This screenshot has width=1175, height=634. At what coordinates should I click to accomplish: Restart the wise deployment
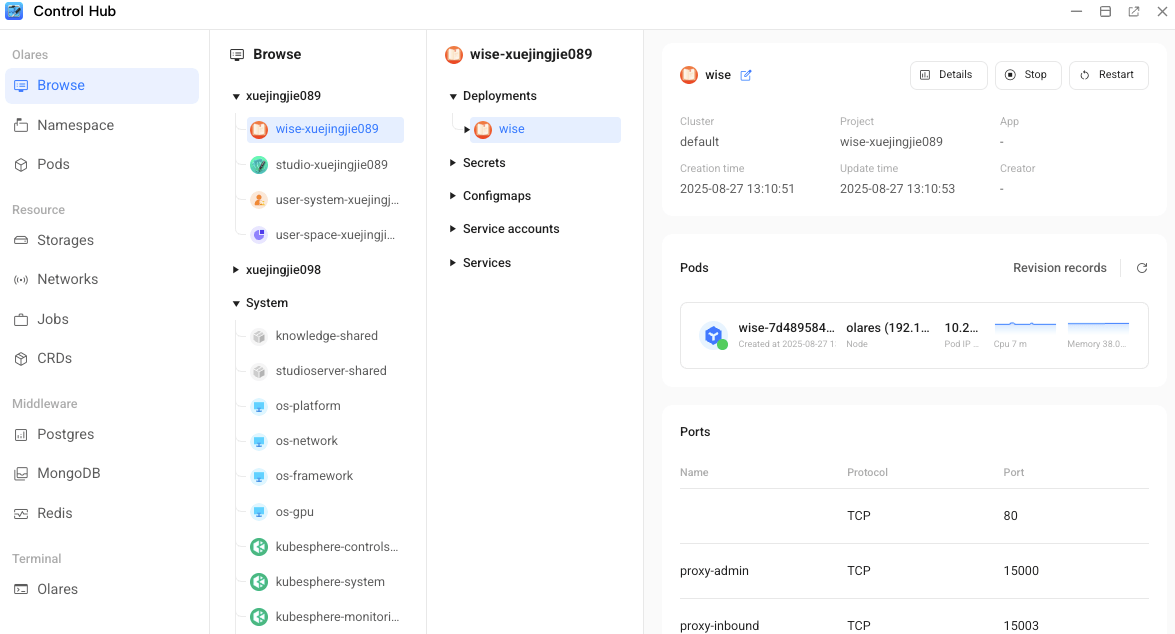click(1108, 75)
